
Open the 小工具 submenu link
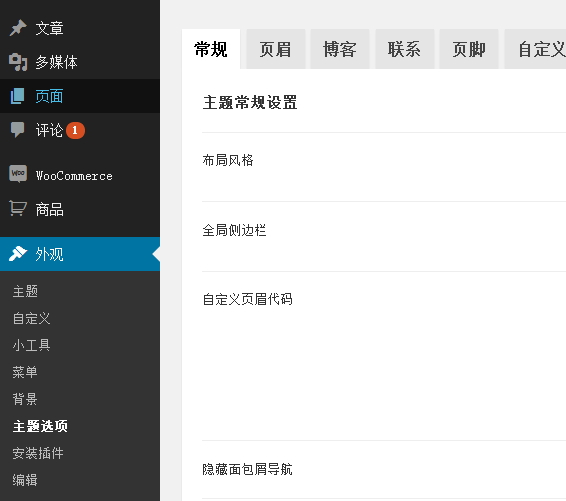click(31, 345)
